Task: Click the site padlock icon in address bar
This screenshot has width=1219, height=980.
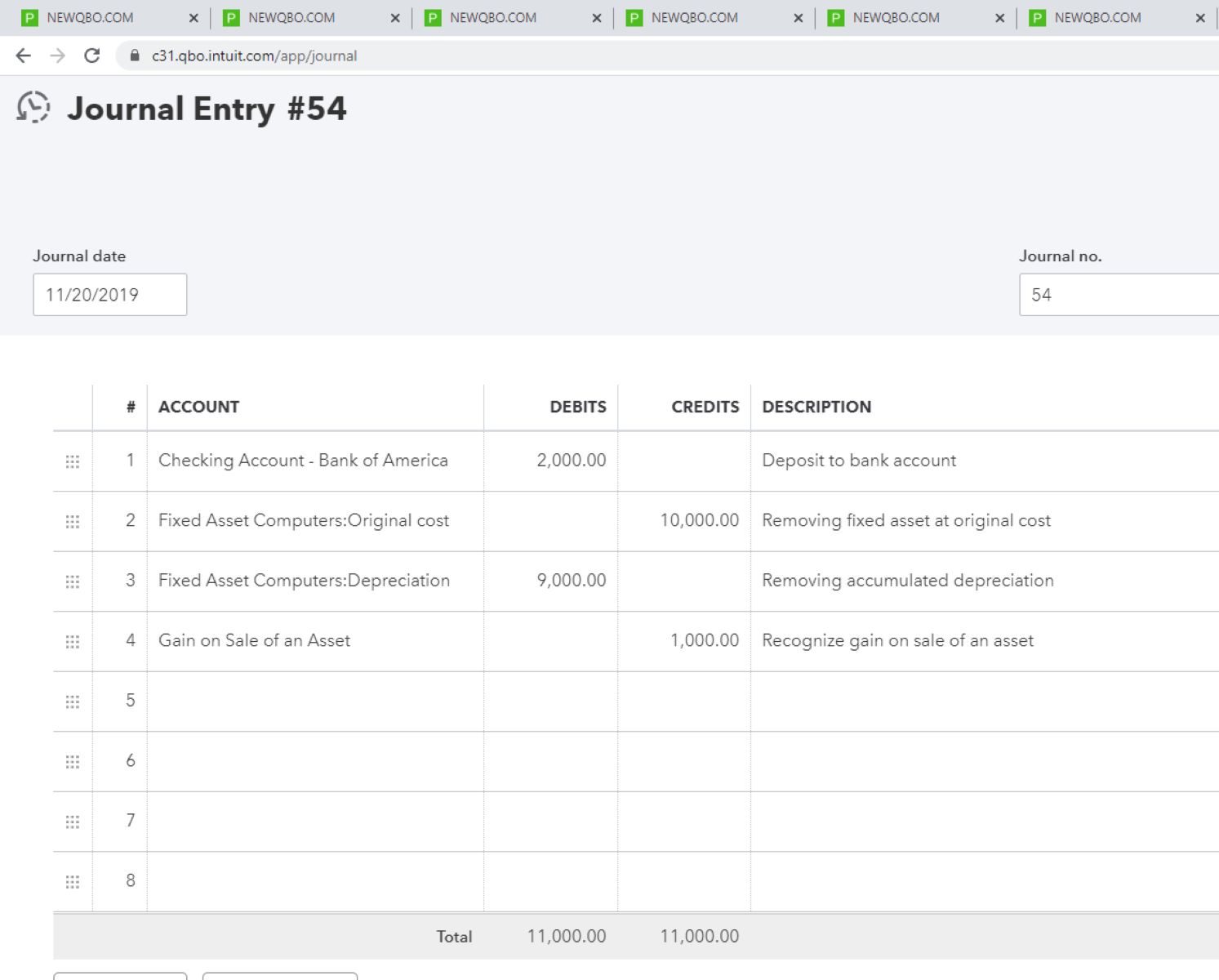Action: (135, 56)
